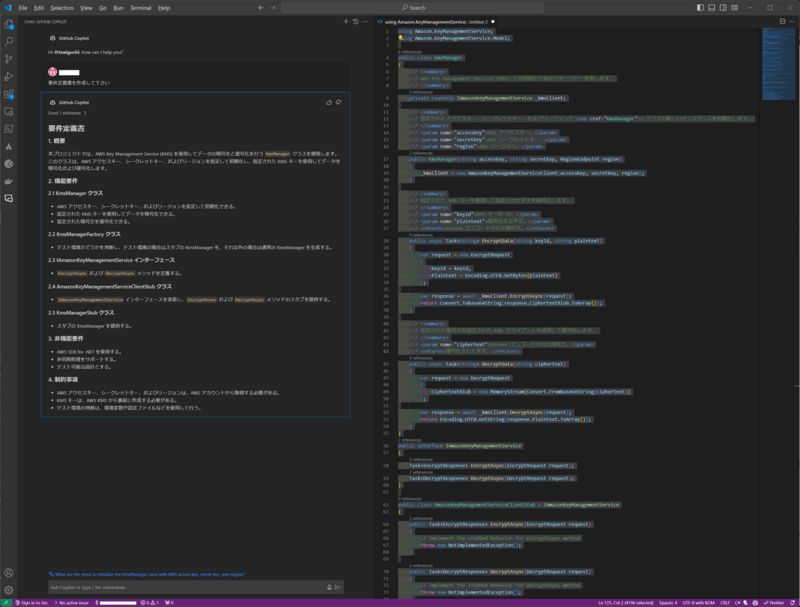Toggle the bottom panel
This screenshot has width=800, height=607.
pyautogui.click(x=712, y=8)
